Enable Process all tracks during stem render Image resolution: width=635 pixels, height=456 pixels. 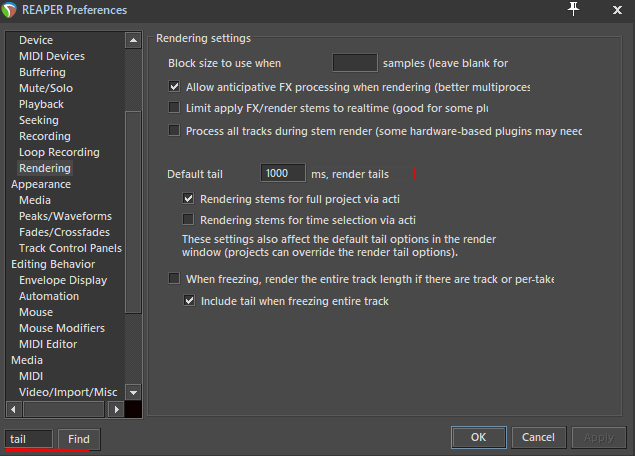point(174,130)
